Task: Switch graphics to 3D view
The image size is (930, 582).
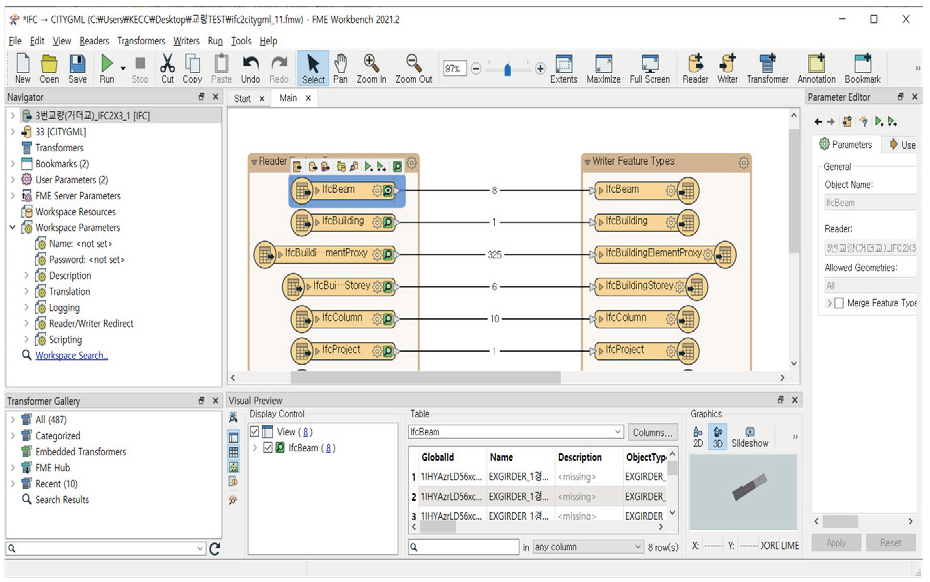Action: (x=718, y=437)
